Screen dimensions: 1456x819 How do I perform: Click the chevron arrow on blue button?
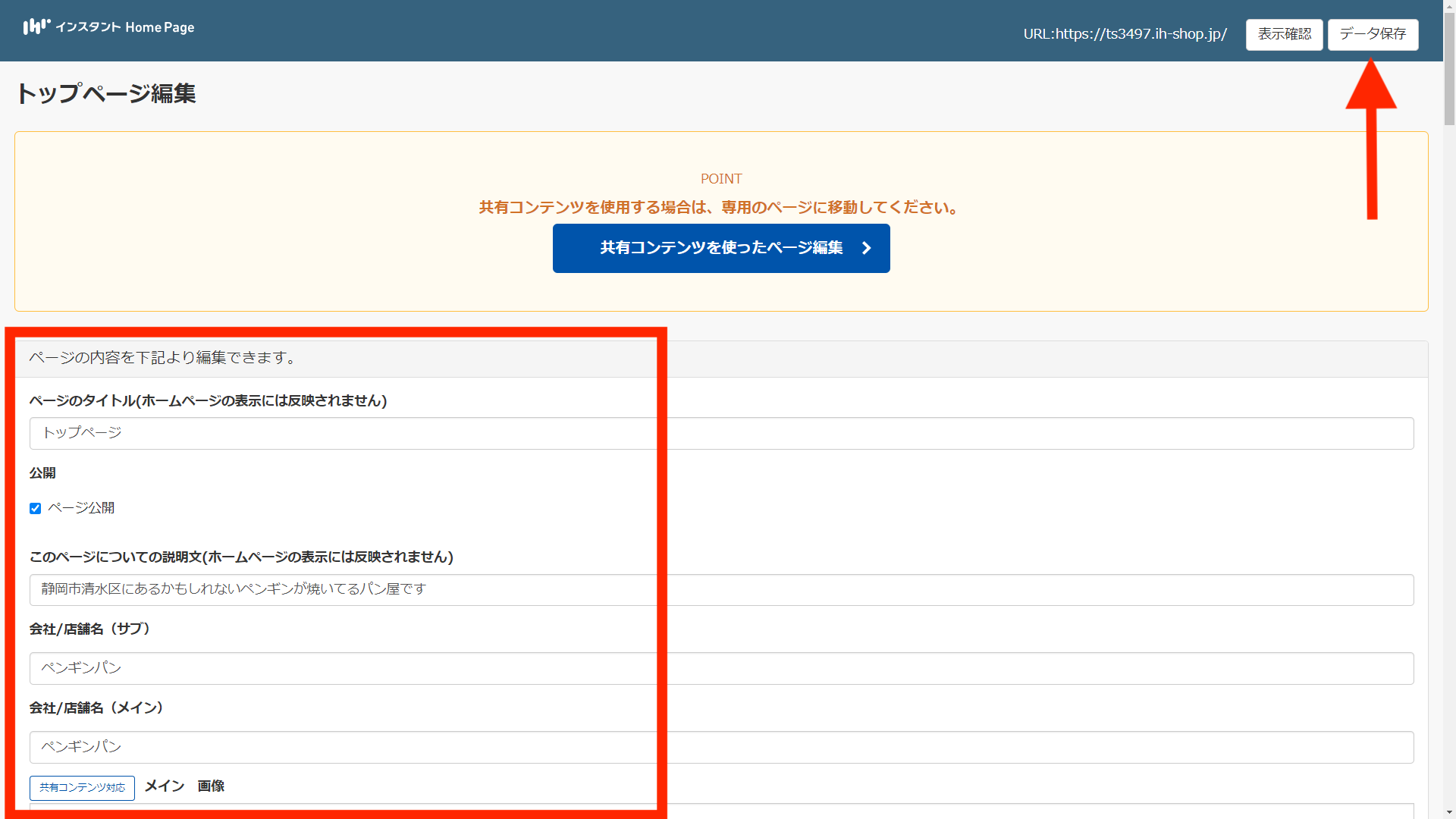click(x=866, y=248)
